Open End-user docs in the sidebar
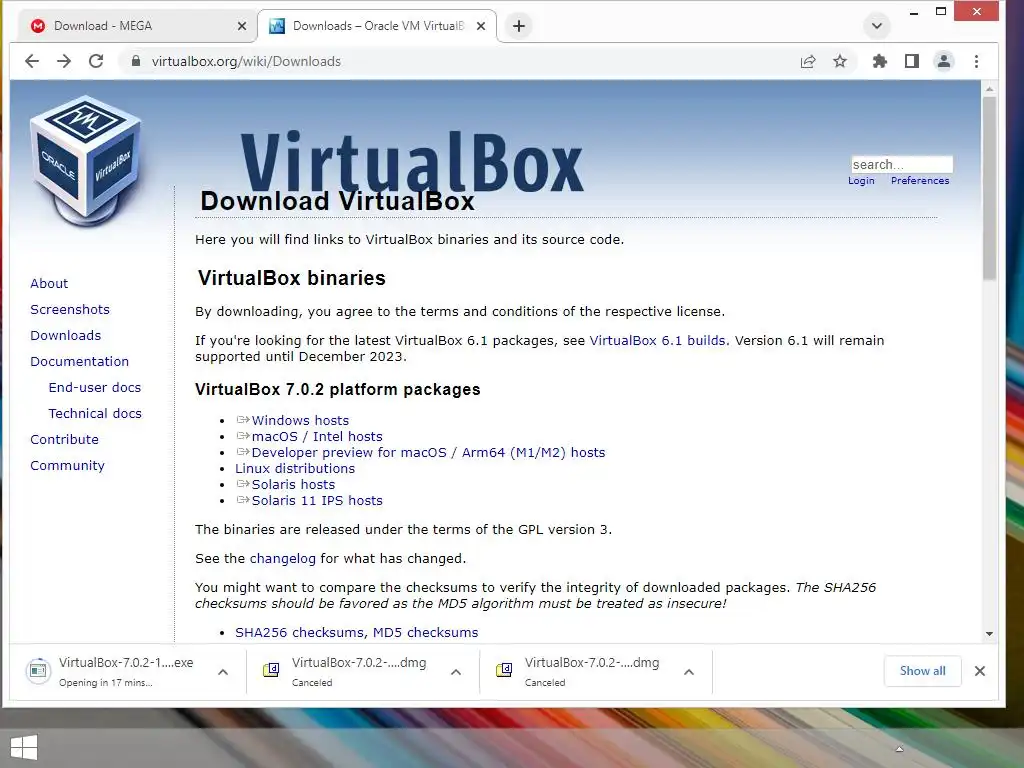1024x768 pixels. click(95, 387)
